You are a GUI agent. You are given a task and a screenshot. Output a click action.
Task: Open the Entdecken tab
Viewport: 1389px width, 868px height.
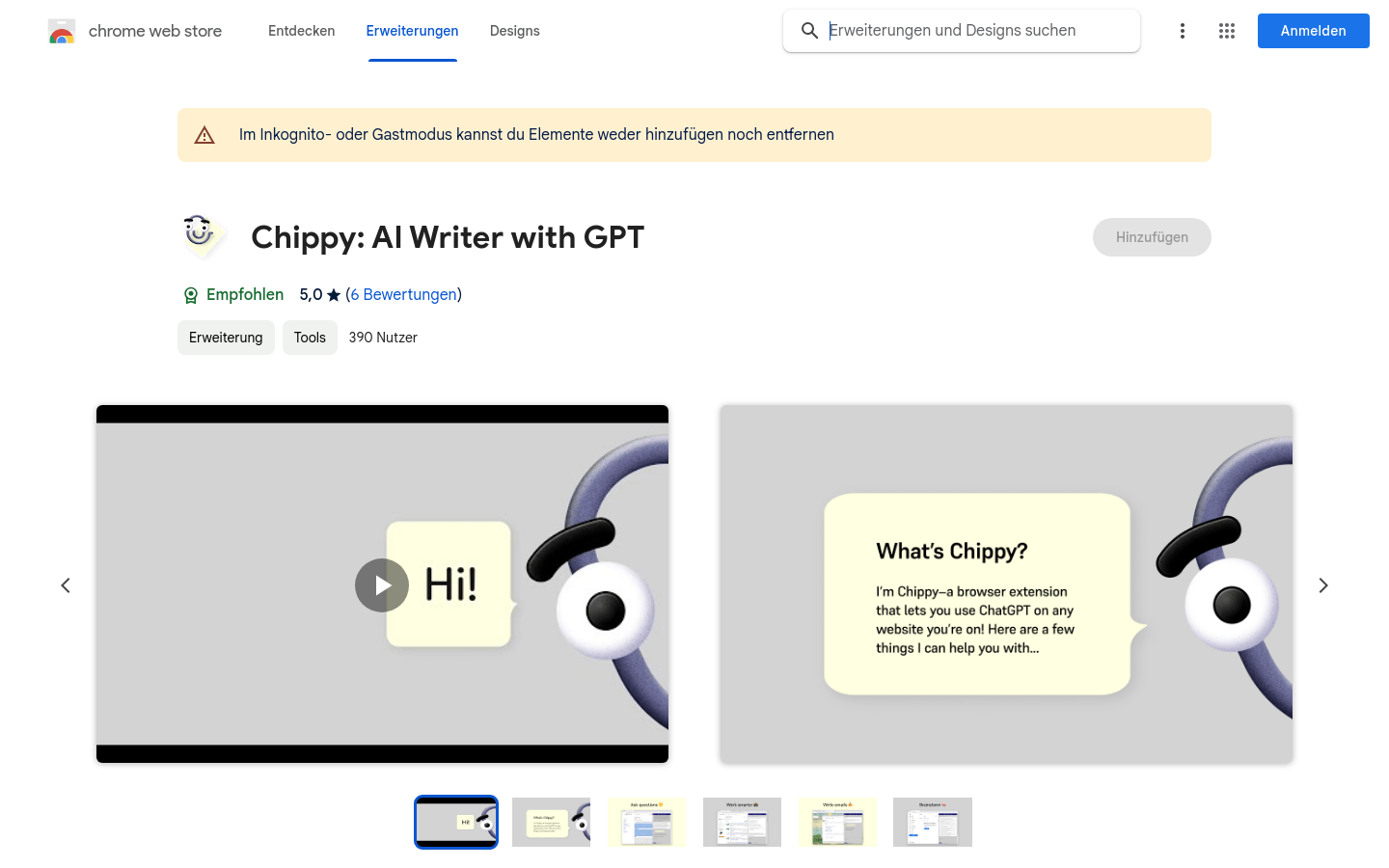302,31
